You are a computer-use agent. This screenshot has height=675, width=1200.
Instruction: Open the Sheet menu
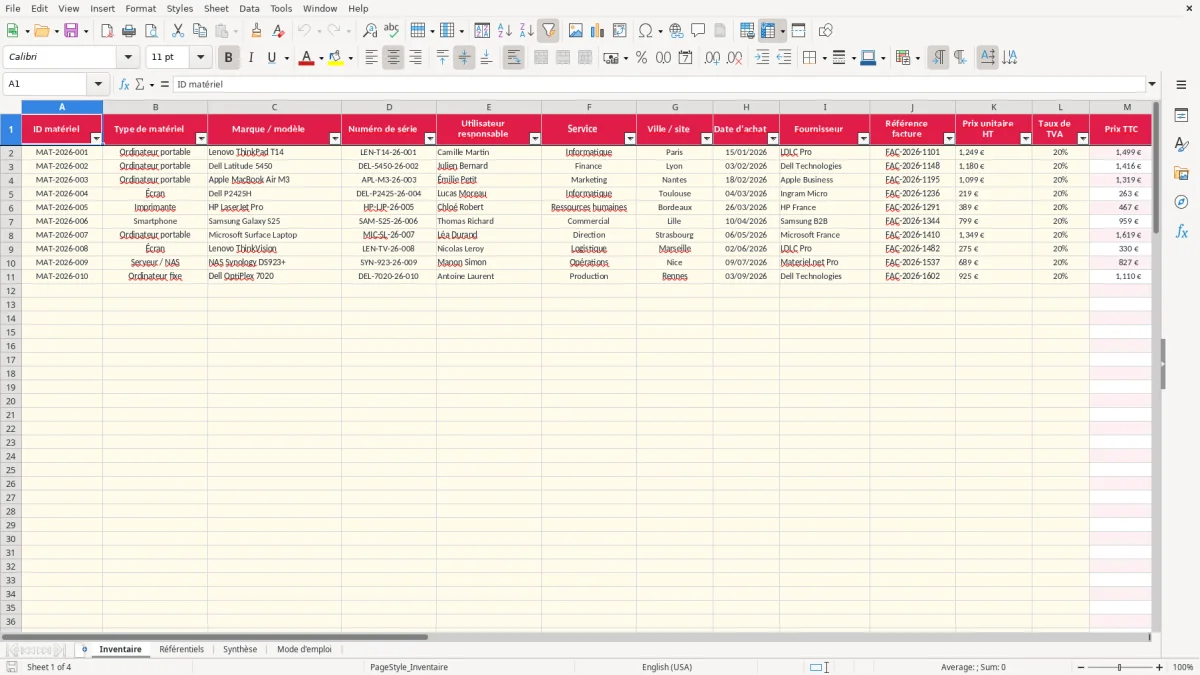pos(216,8)
